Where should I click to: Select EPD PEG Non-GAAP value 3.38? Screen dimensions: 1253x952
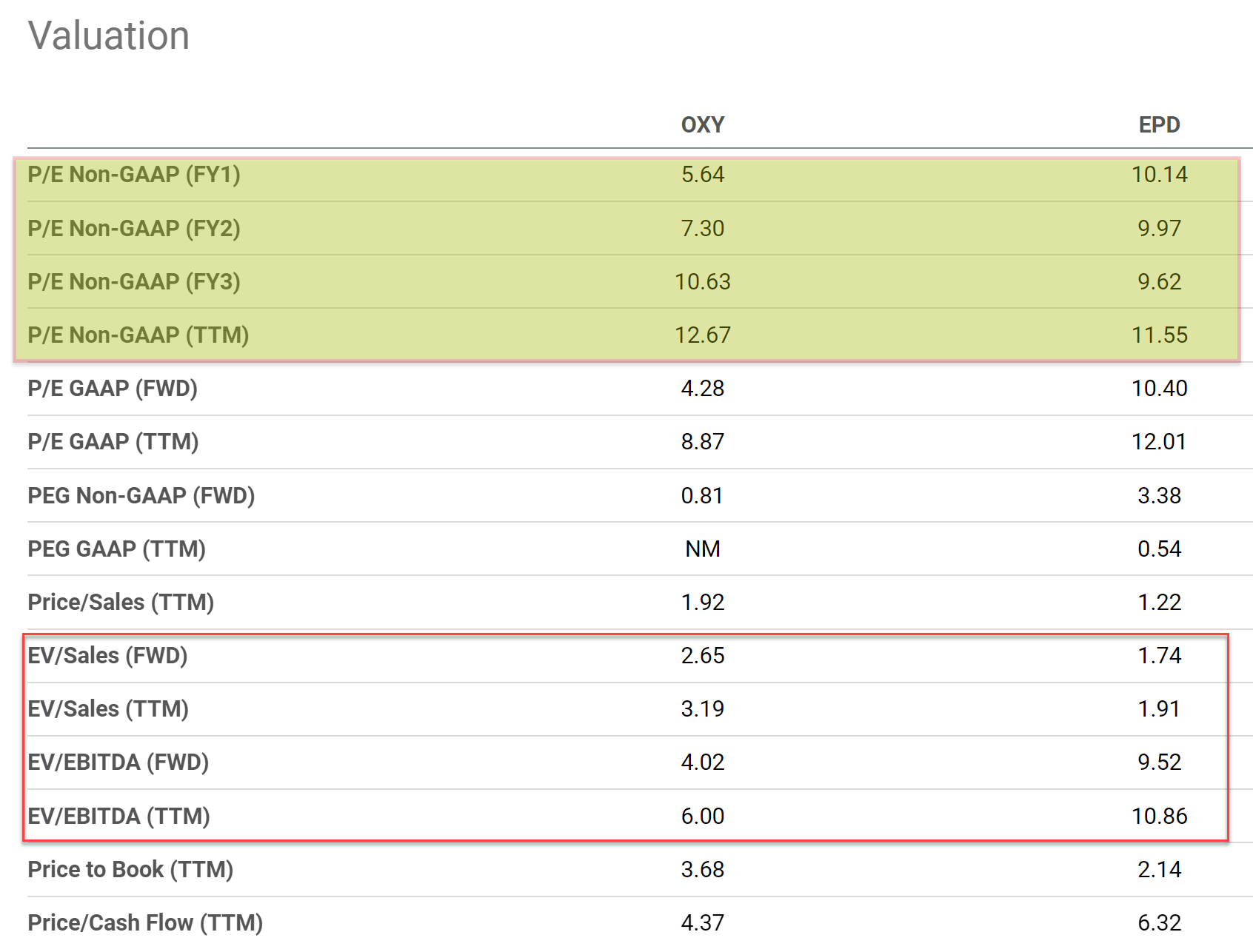pyautogui.click(x=1159, y=495)
